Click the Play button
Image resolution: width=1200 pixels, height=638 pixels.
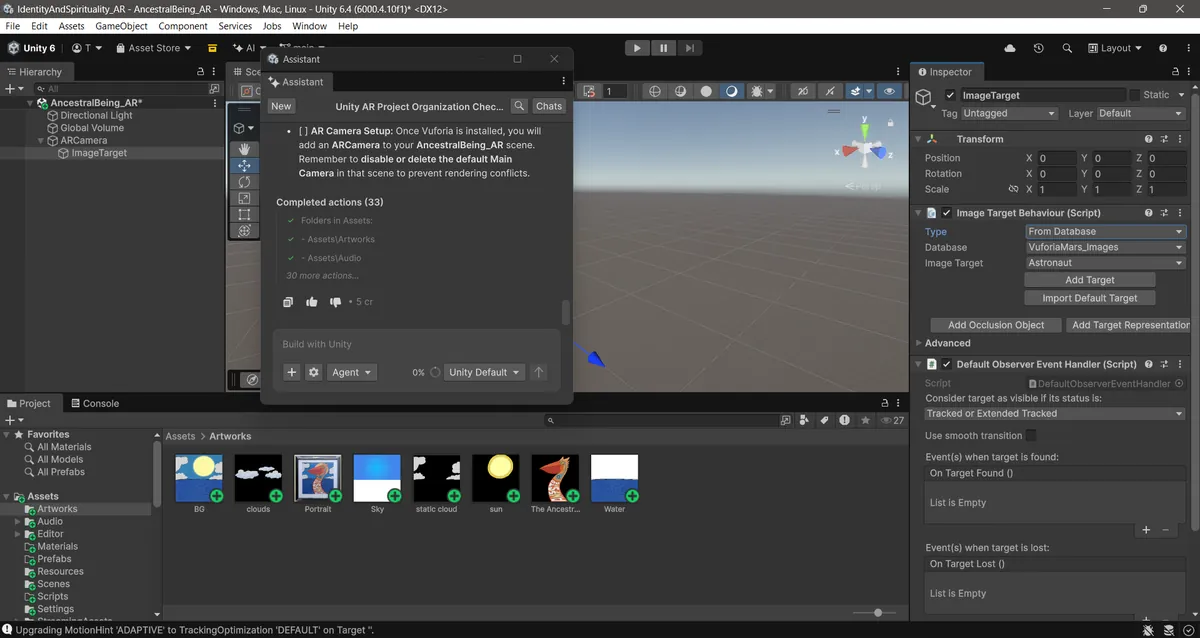coord(637,48)
